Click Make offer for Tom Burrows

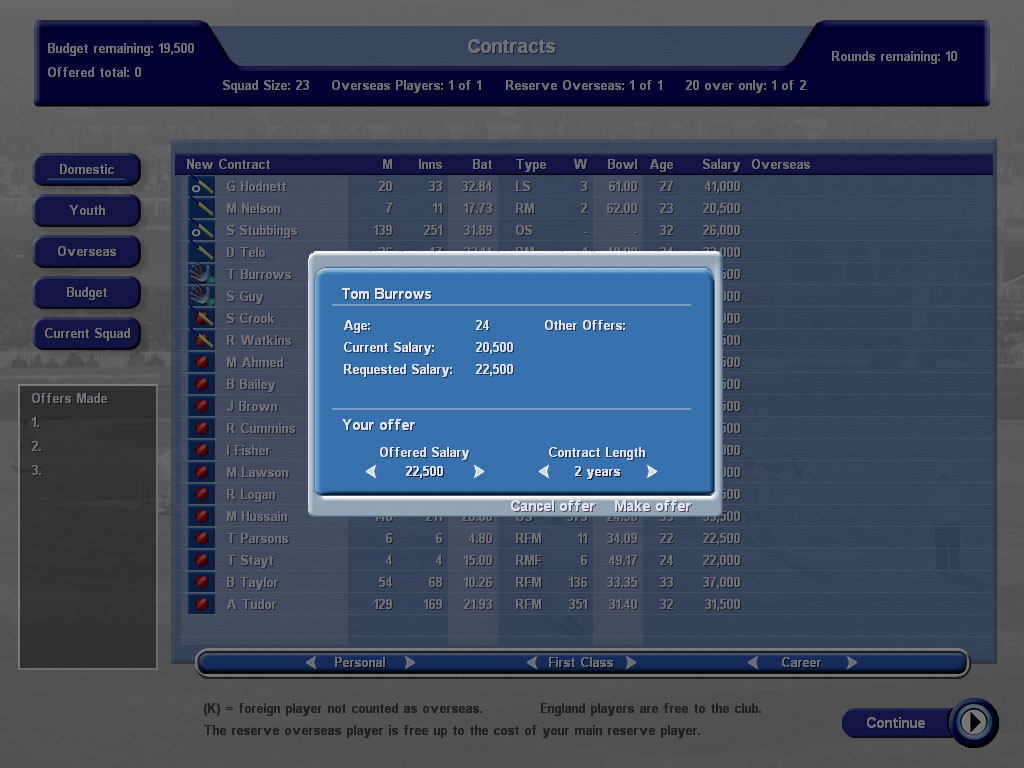[652, 506]
